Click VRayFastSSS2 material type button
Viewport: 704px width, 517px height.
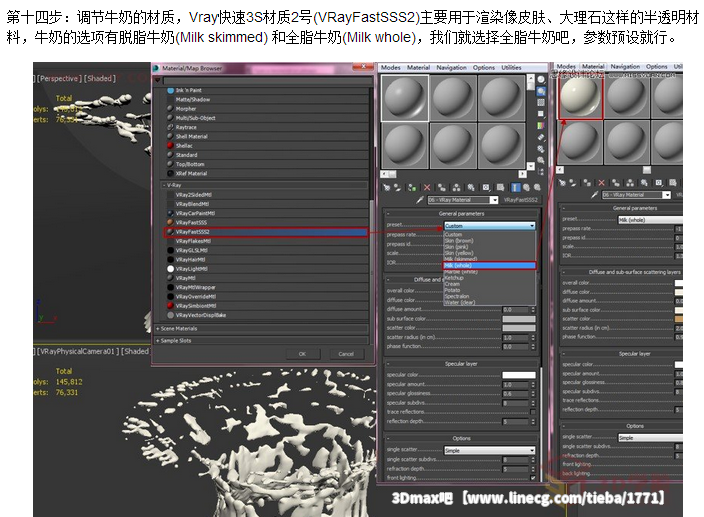click(x=520, y=200)
